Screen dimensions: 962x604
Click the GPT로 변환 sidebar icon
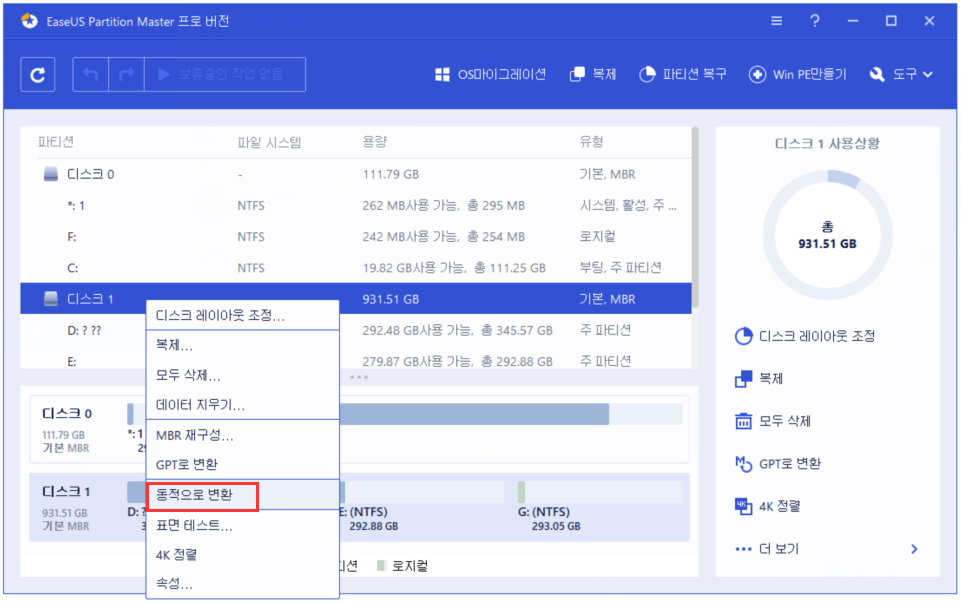[x=790, y=463]
